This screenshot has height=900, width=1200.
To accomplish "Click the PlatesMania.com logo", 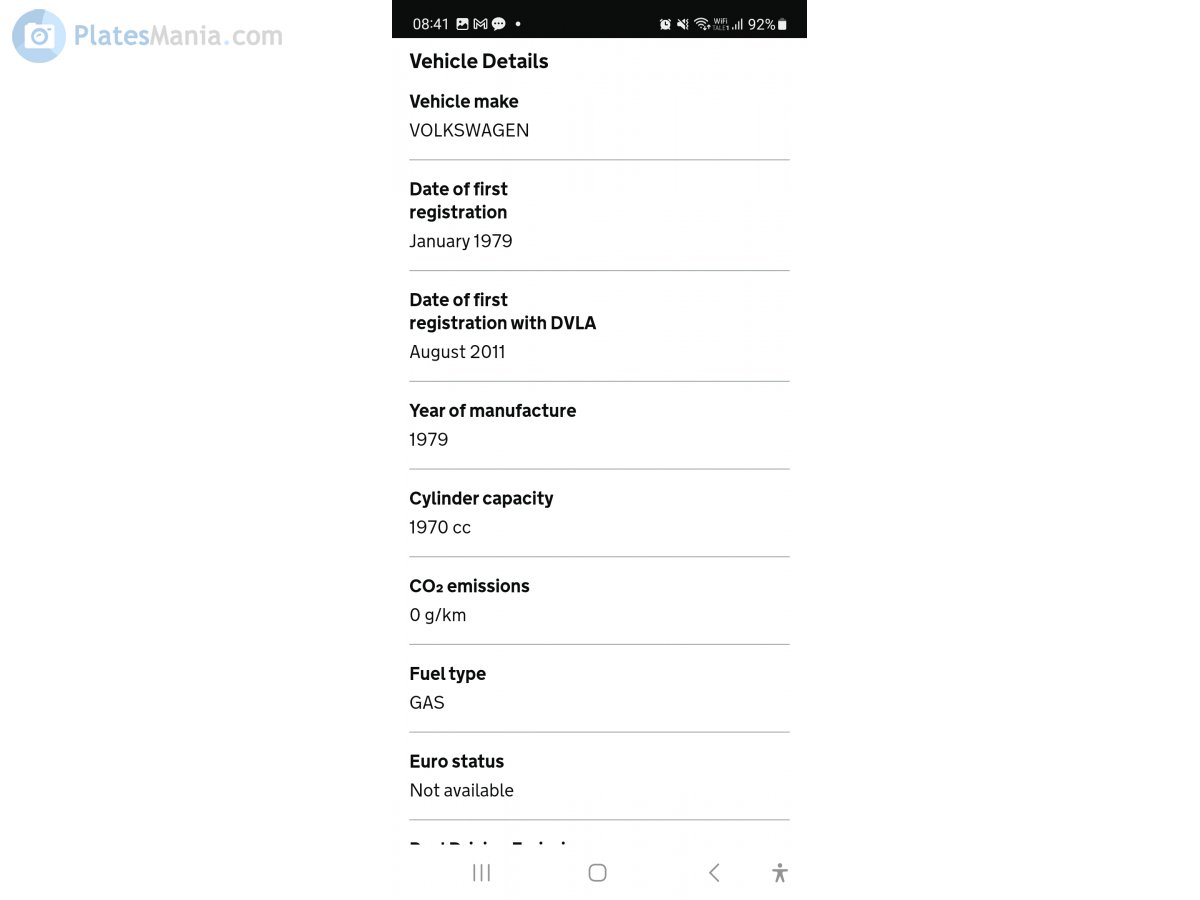I will [148, 36].
